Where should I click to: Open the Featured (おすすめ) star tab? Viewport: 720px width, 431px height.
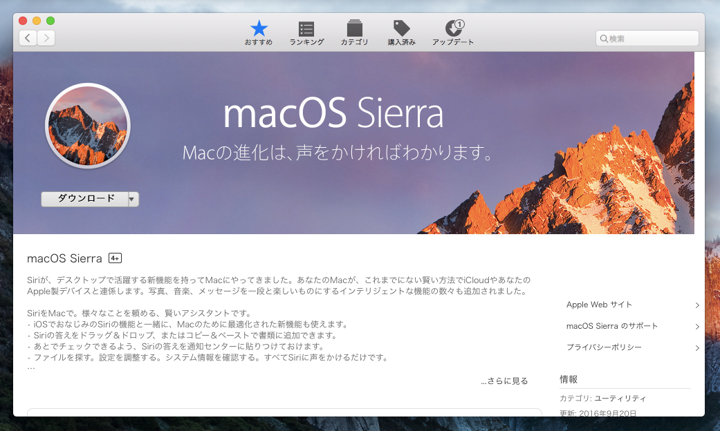pyautogui.click(x=259, y=33)
